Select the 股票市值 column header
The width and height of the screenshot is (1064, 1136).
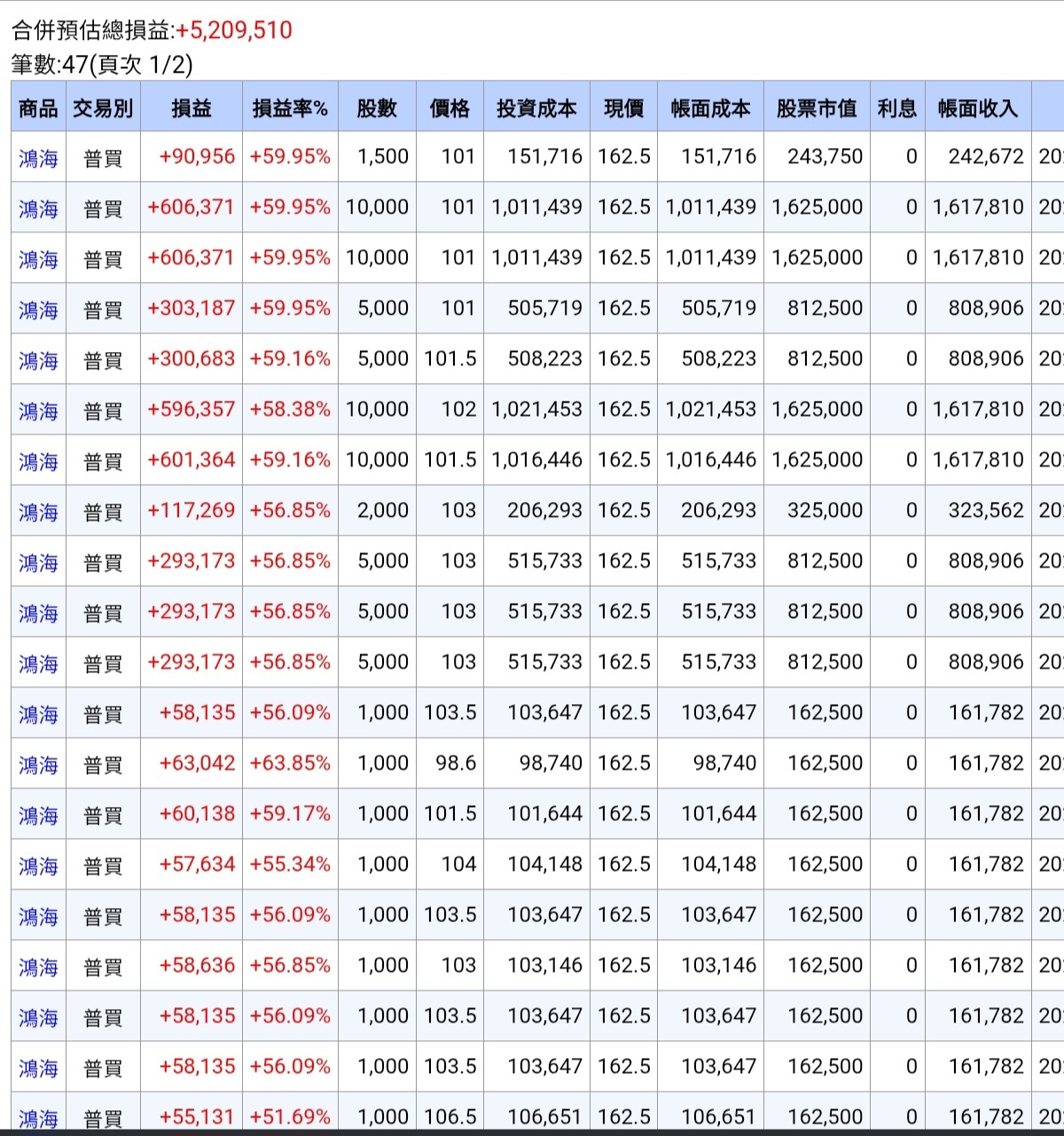(817, 108)
